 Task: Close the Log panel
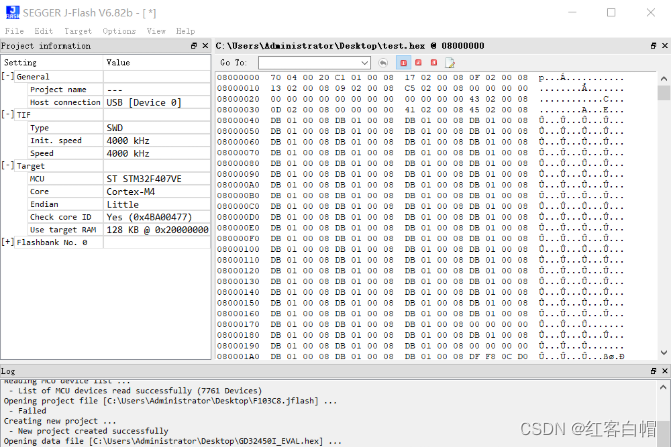(x=665, y=371)
